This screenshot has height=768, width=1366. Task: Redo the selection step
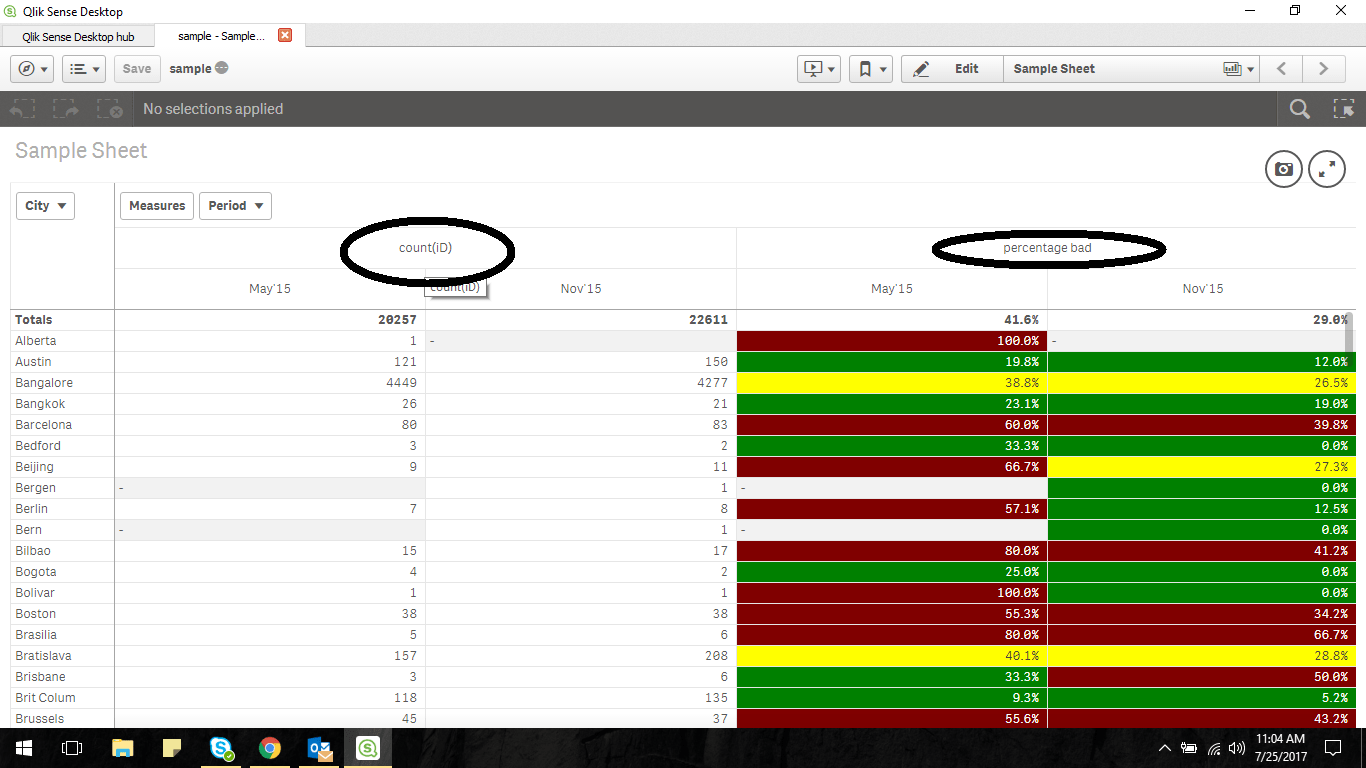(x=65, y=109)
